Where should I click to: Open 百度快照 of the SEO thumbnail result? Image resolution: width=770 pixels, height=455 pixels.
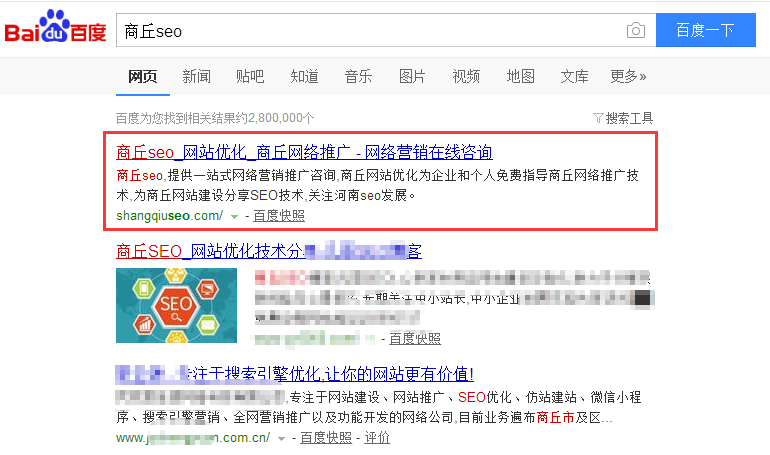[x=415, y=338]
